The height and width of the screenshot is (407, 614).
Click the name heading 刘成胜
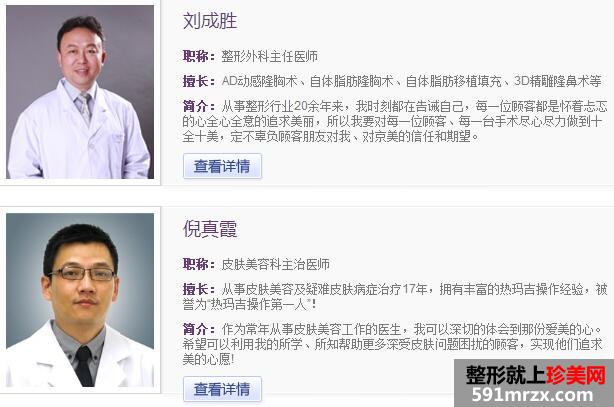coord(210,21)
